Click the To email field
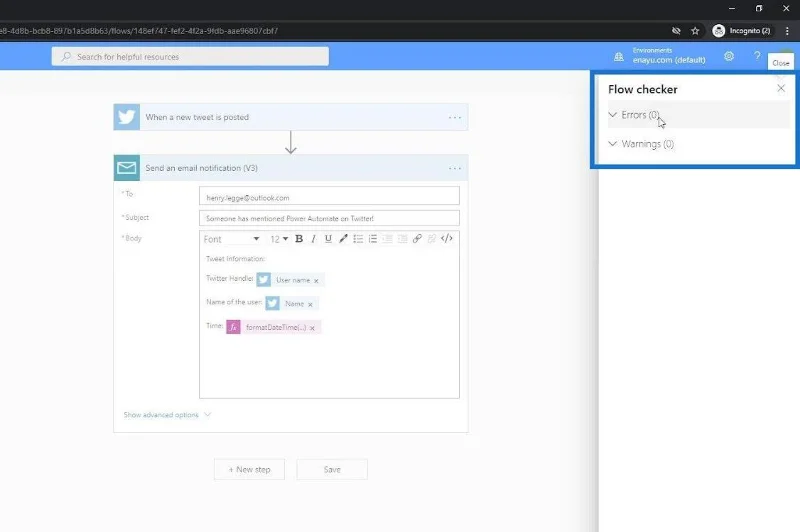Screen dimensions: 800x532 [x=329, y=196]
